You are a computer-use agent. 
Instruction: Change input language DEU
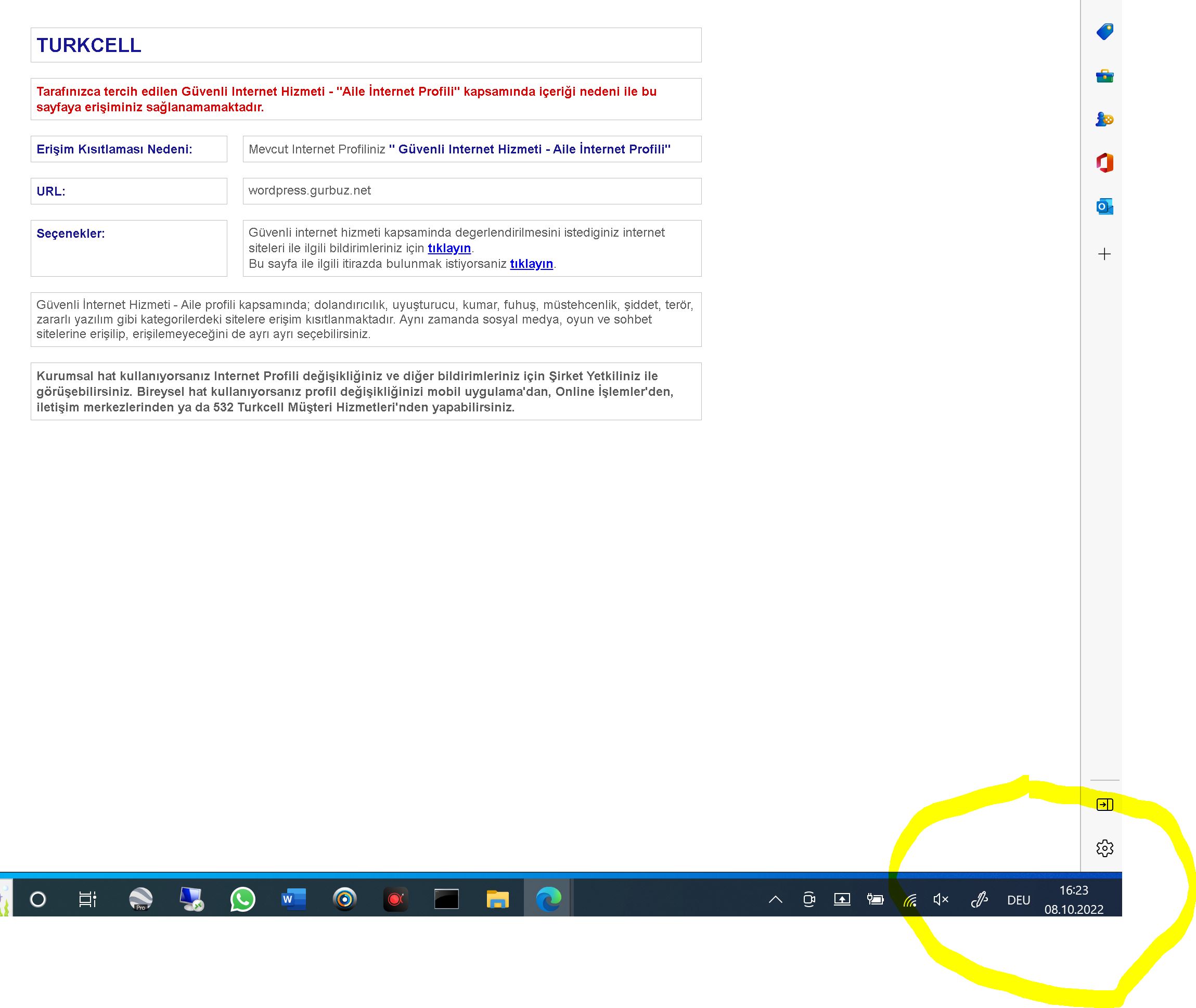tap(1018, 900)
